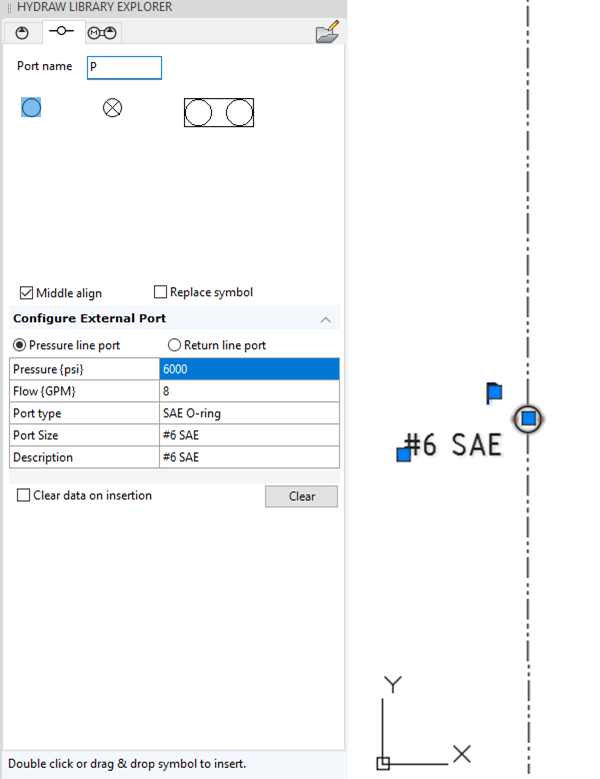Select the crossed circle port symbol
This screenshot has width=600, height=779.
pos(113,107)
